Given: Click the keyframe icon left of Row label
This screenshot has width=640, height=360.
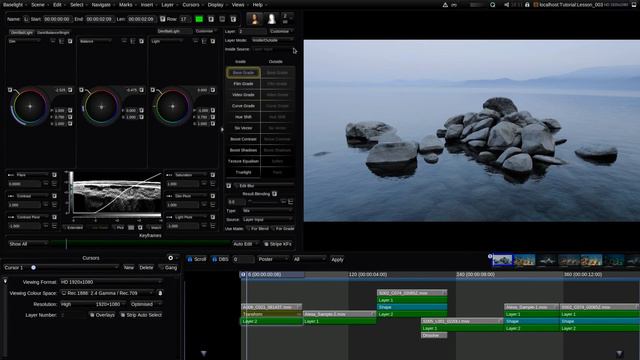Looking at the screenshot, I should click(162, 19).
